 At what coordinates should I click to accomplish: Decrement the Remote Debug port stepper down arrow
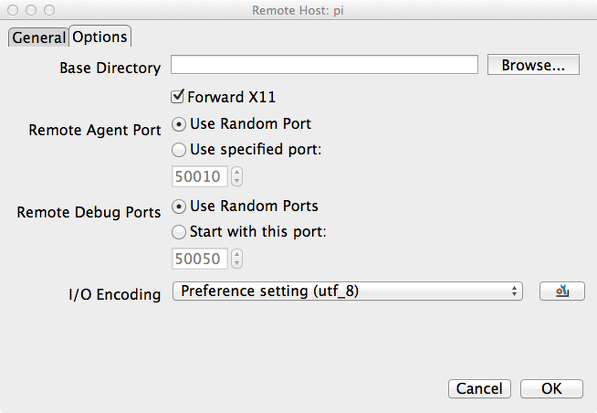(x=237, y=263)
